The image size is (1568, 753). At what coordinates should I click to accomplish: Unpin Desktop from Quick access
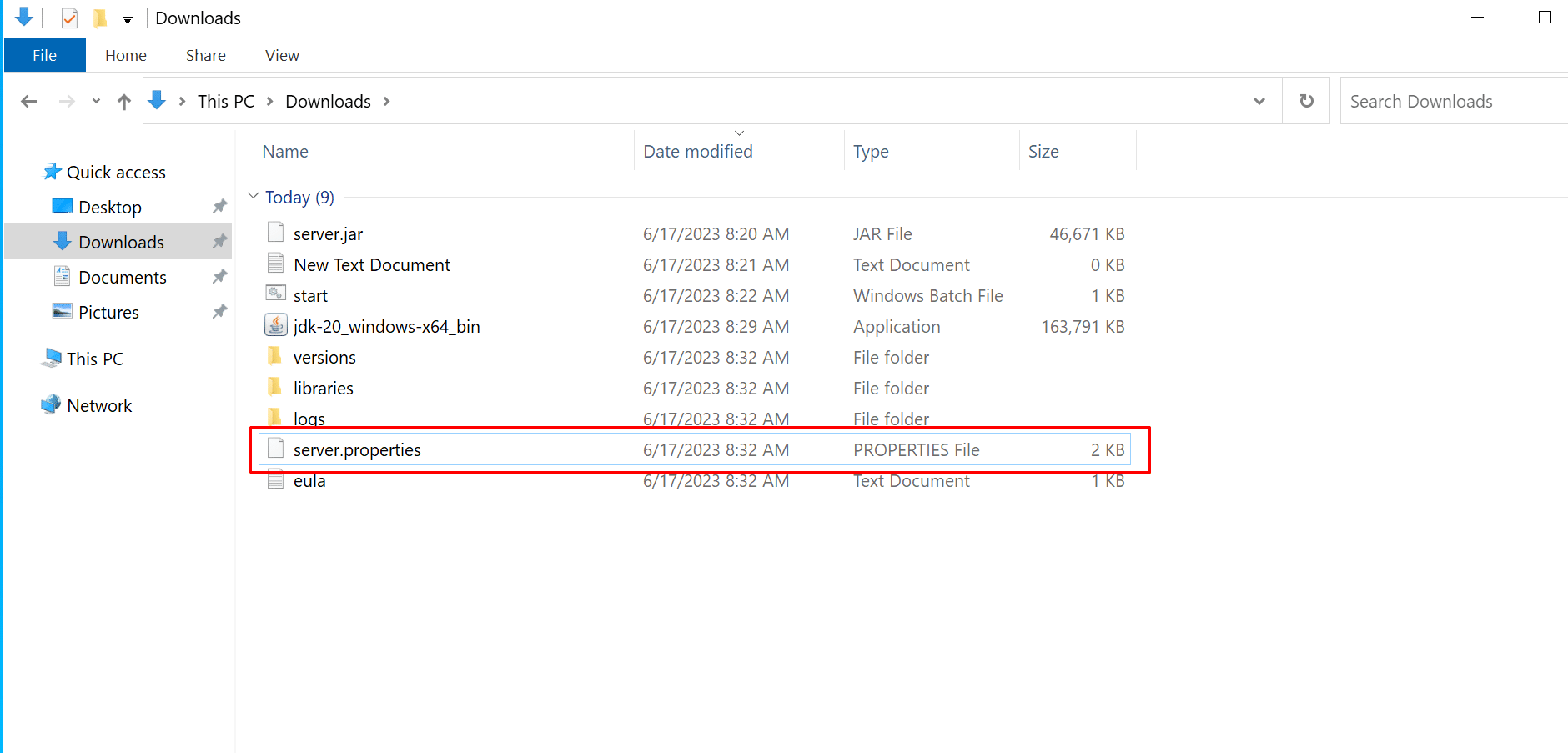point(219,207)
